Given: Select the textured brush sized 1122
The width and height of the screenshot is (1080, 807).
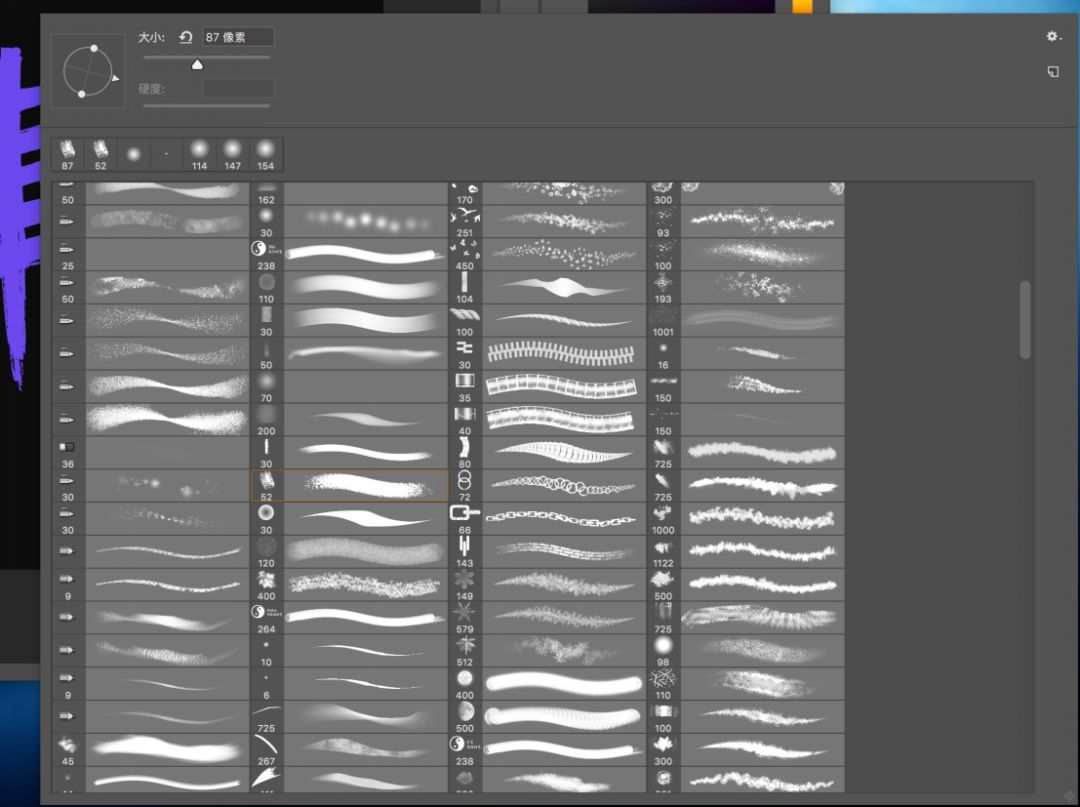Looking at the screenshot, I should coord(663,551).
